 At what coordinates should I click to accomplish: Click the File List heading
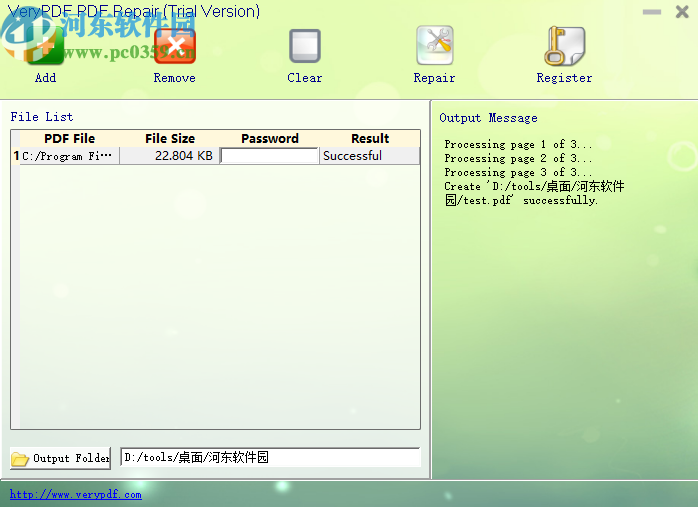point(42,117)
